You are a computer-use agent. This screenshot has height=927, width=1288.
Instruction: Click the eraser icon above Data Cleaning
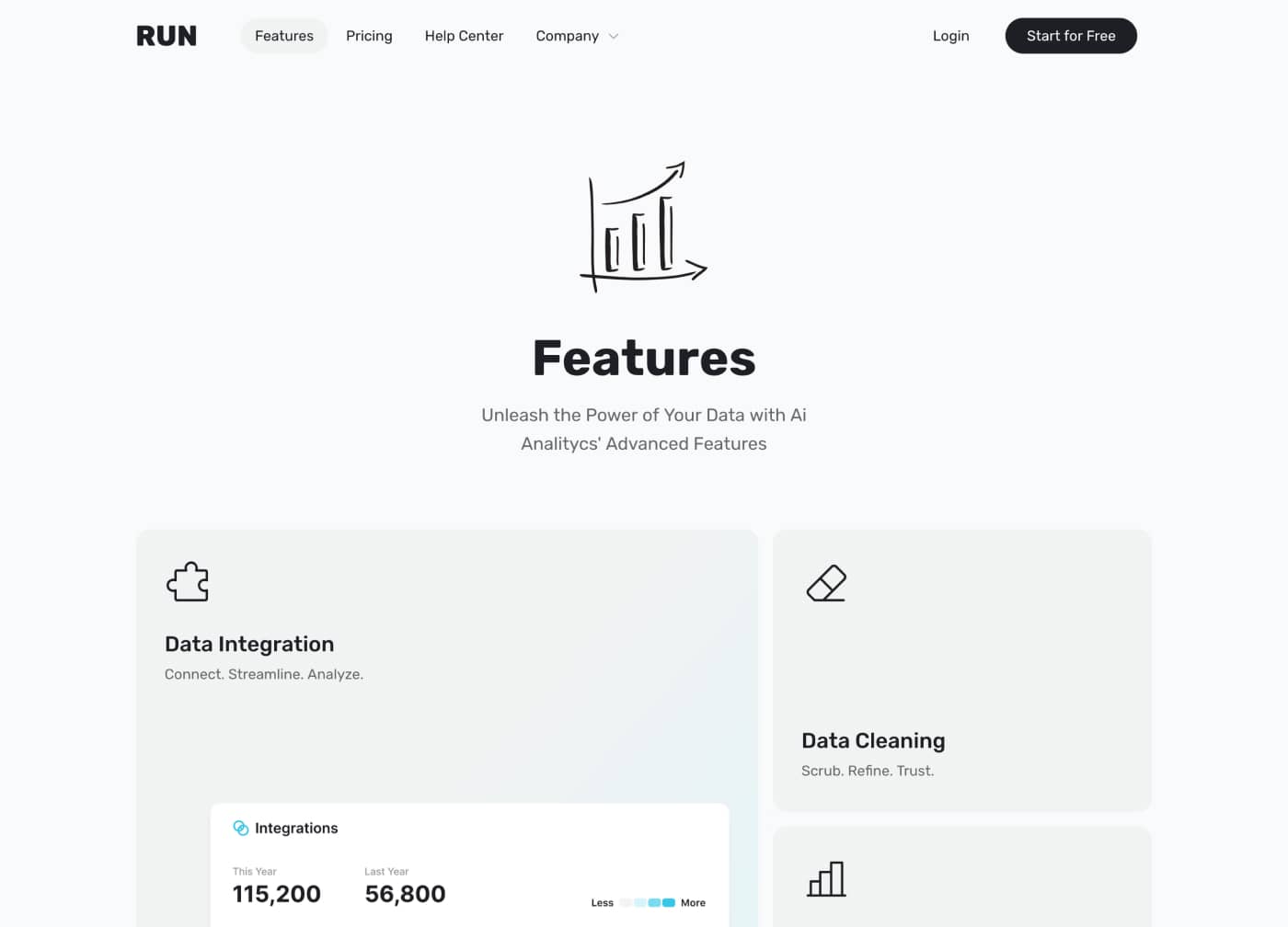(x=826, y=583)
